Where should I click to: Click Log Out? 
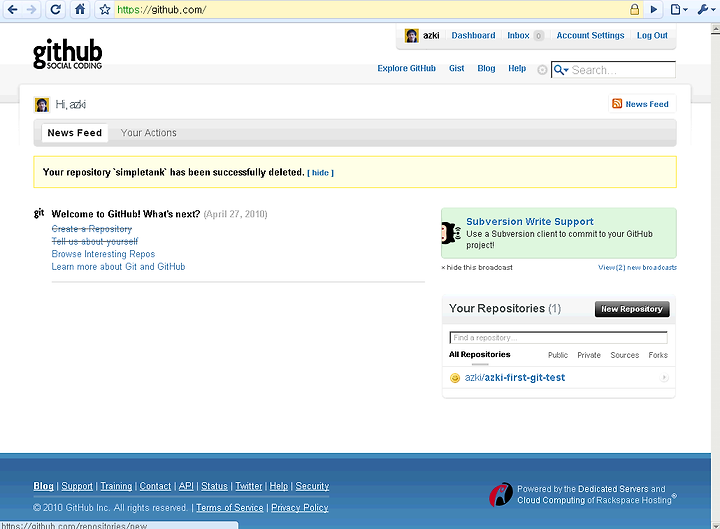click(x=652, y=35)
